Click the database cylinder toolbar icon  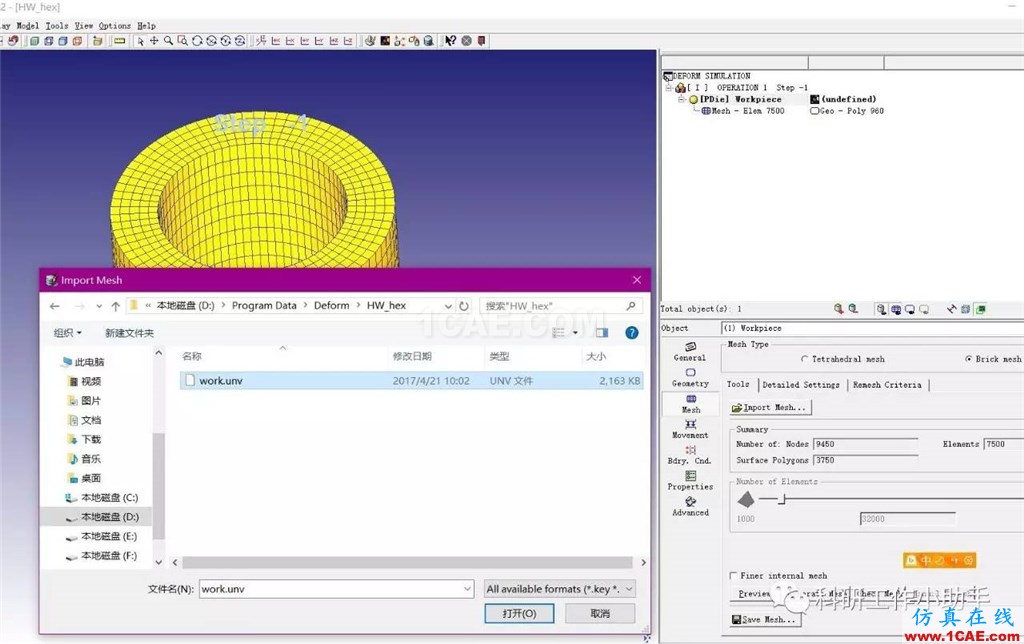point(428,41)
